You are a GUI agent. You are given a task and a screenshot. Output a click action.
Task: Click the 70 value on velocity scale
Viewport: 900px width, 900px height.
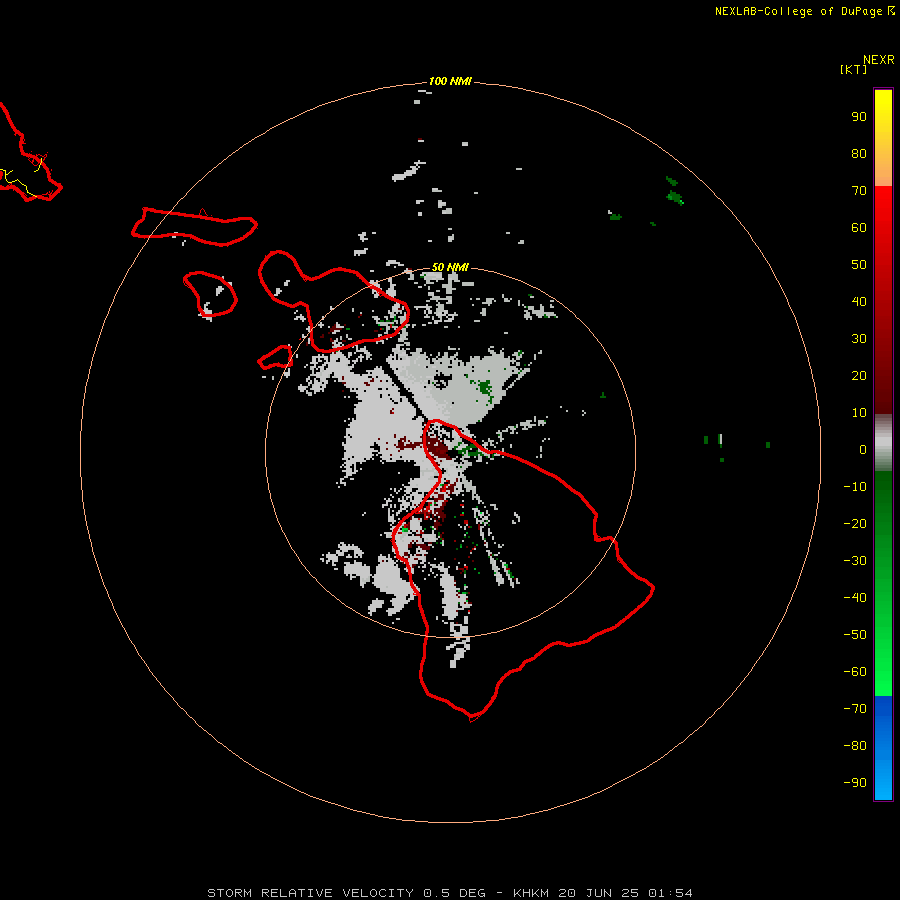(859, 191)
